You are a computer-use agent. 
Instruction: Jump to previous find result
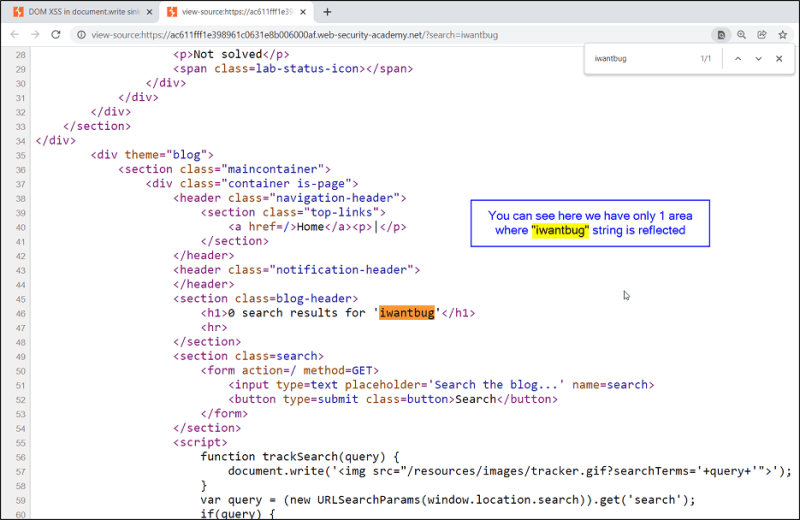tap(738, 59)
